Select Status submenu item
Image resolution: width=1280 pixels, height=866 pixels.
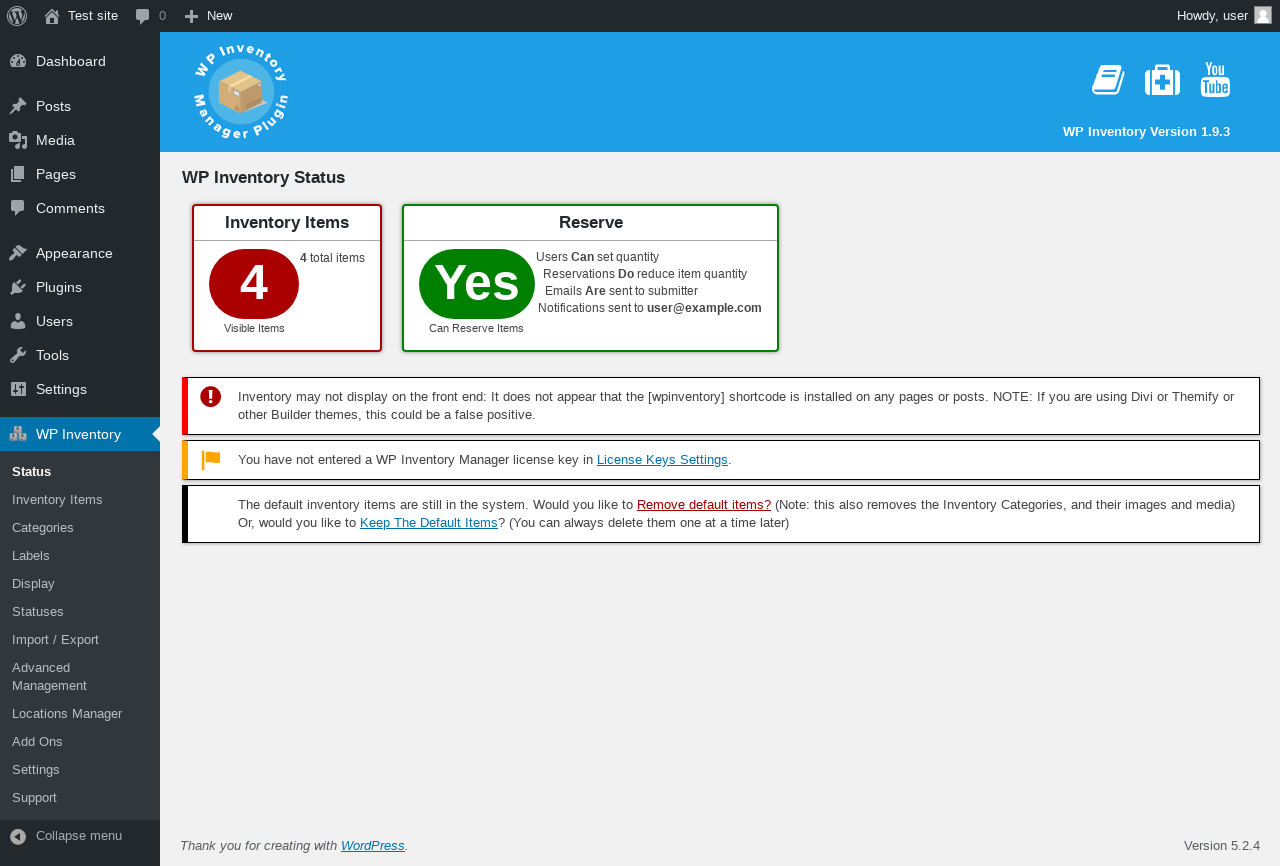(x=32, y=471)
